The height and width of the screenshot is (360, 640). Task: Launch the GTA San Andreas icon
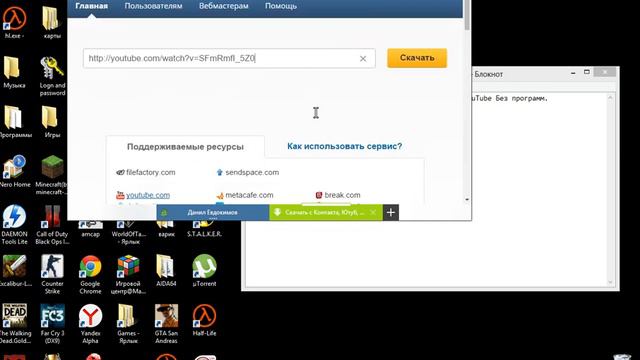tap(166, 316)
